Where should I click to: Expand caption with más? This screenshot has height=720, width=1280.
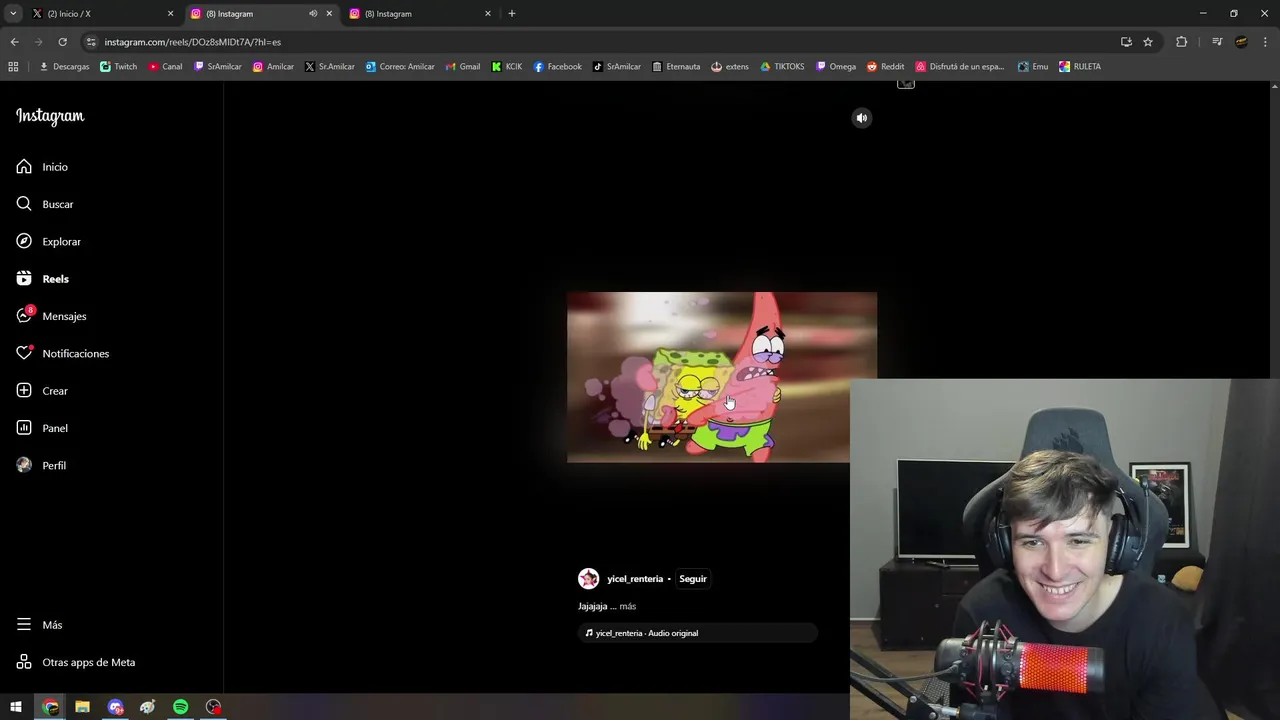point(627,606)
